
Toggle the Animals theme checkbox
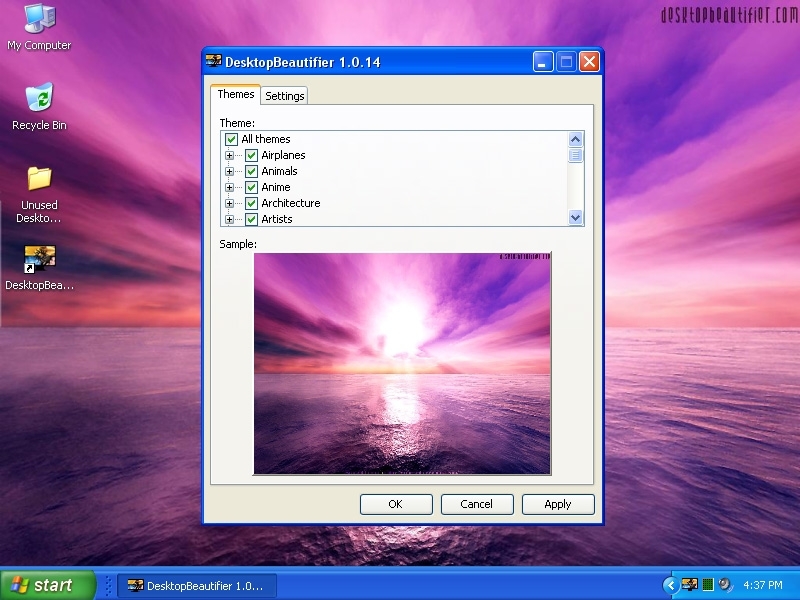251,171
